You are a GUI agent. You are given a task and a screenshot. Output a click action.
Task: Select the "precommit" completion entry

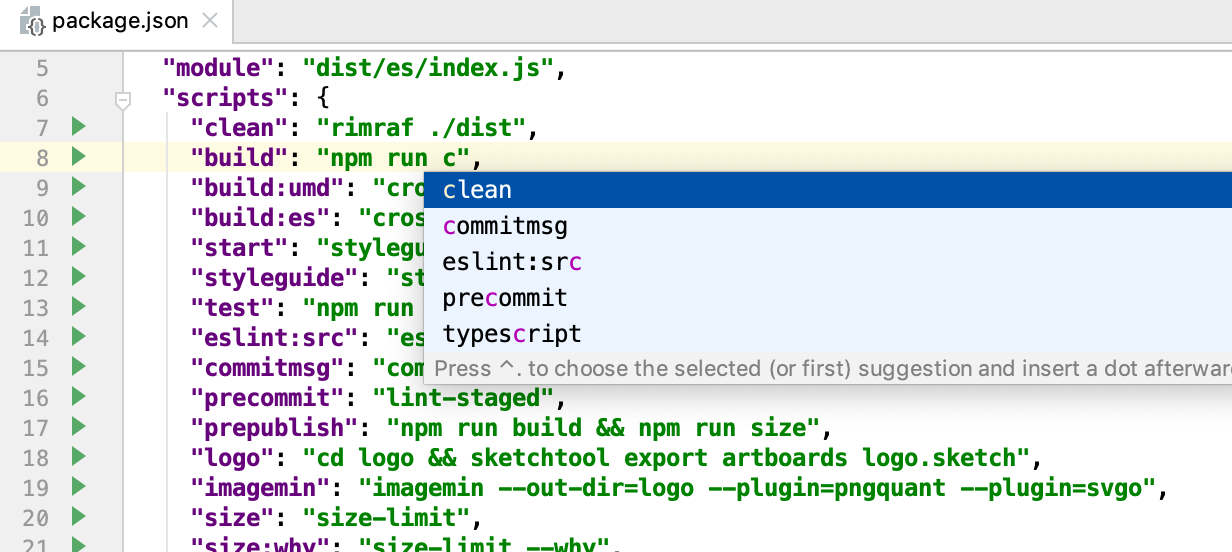coord(505,298)
